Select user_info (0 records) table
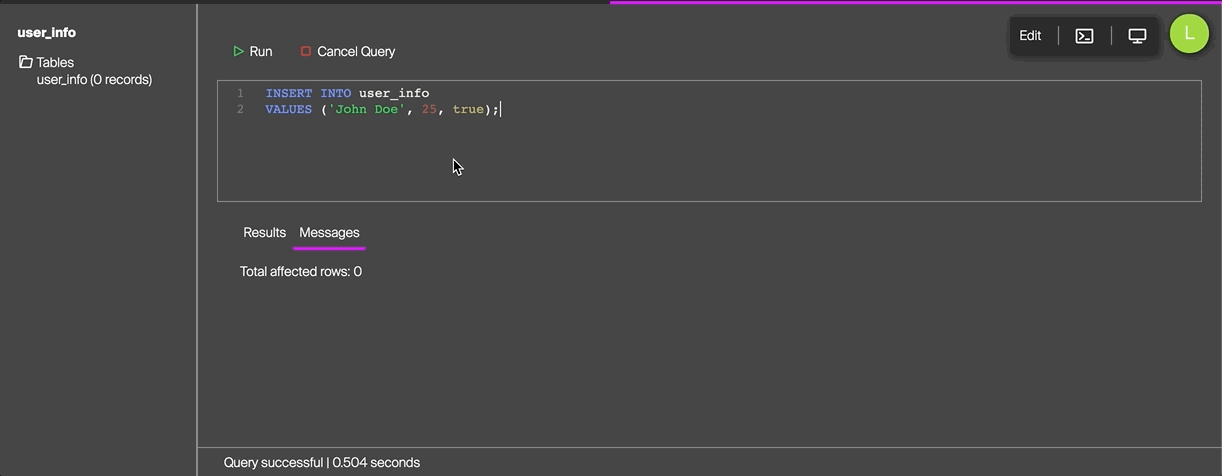1222x476 pixels. 94,79
